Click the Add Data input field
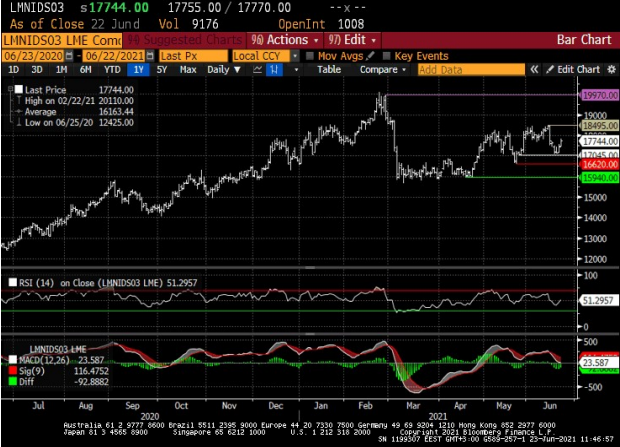620x447 pixels. point(471,70)
